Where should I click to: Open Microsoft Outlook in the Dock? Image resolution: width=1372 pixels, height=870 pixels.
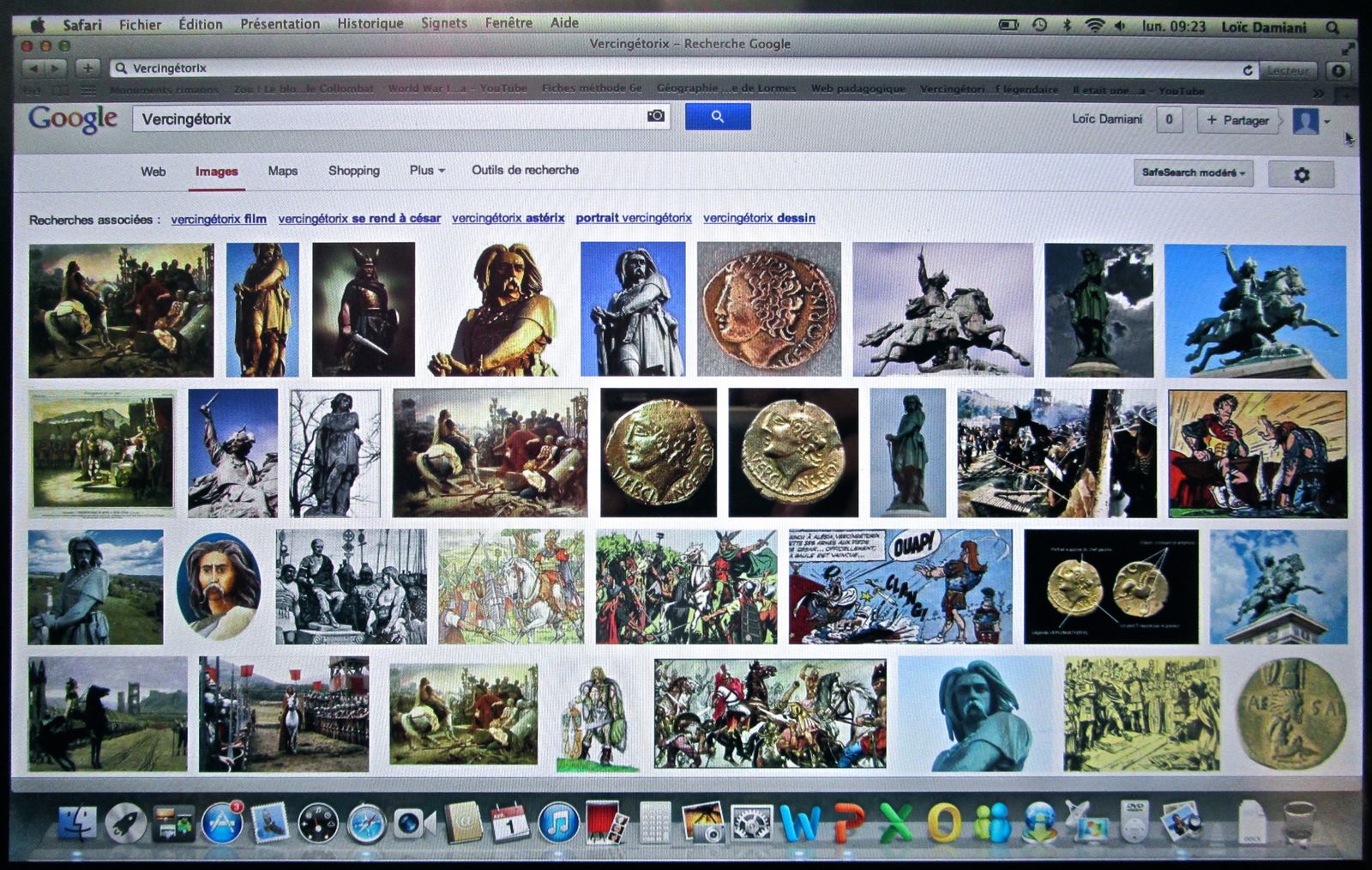pyautogui.click(x=943, y=824)
